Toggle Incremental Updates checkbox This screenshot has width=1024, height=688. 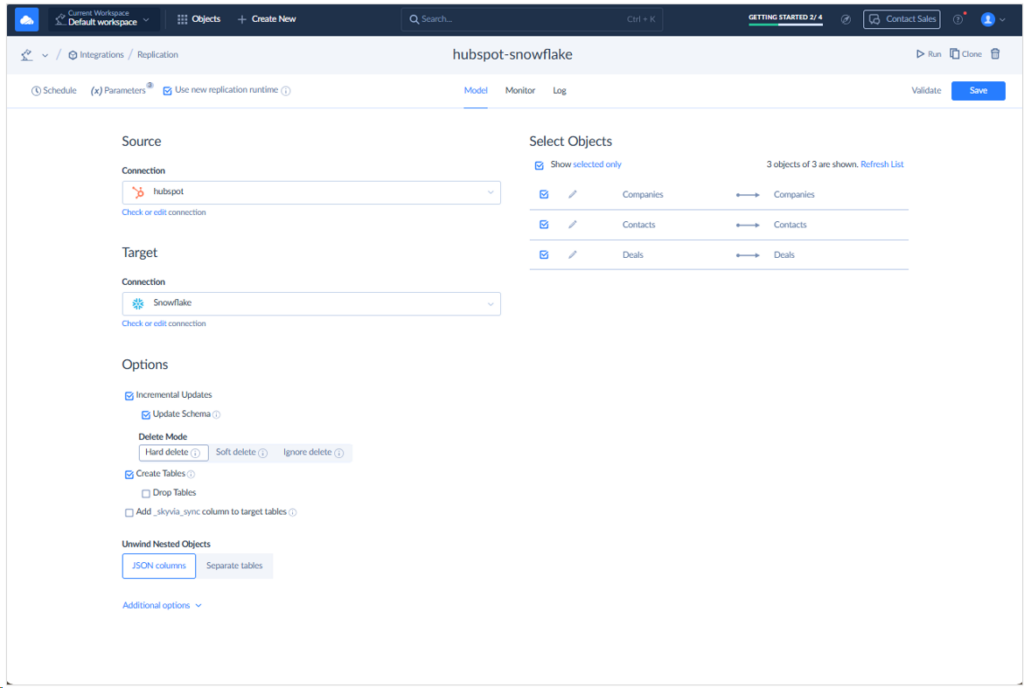coord(129,396)
